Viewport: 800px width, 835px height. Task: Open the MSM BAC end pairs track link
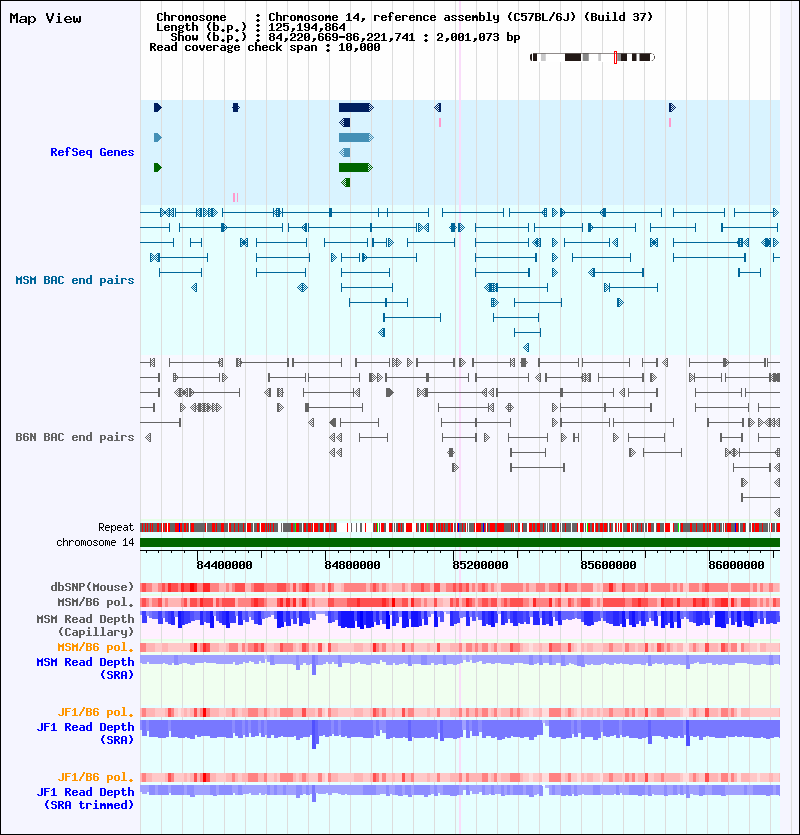pos(75,280)
